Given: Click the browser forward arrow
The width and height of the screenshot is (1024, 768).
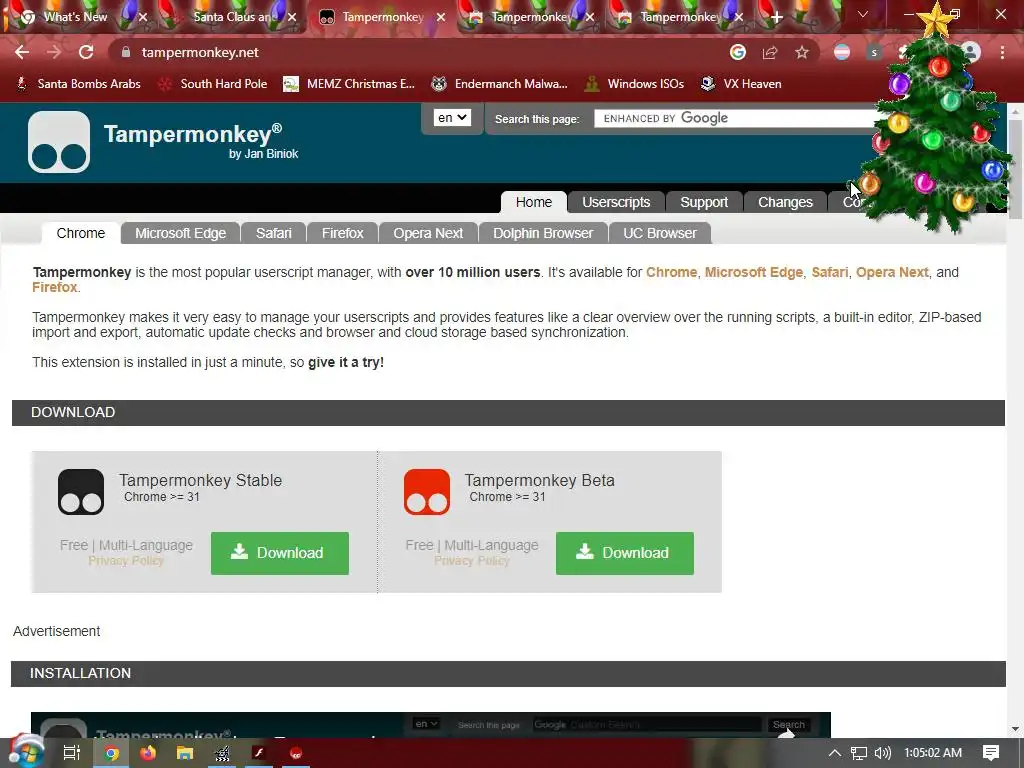Looking at the screenshot, I should point(54,52).
